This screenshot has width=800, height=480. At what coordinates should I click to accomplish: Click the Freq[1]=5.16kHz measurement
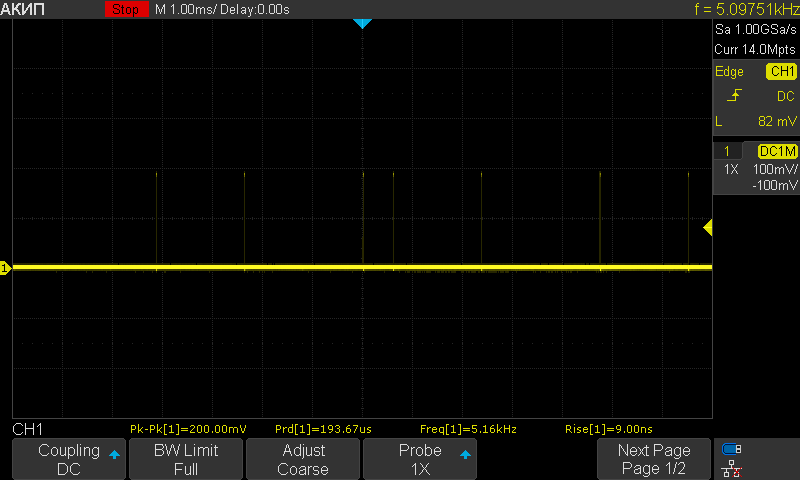pos(468,429)
